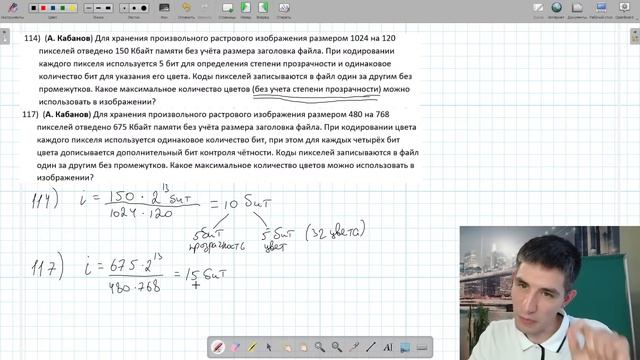Select the black pen color
640x360 pixels.
(34, 8)
